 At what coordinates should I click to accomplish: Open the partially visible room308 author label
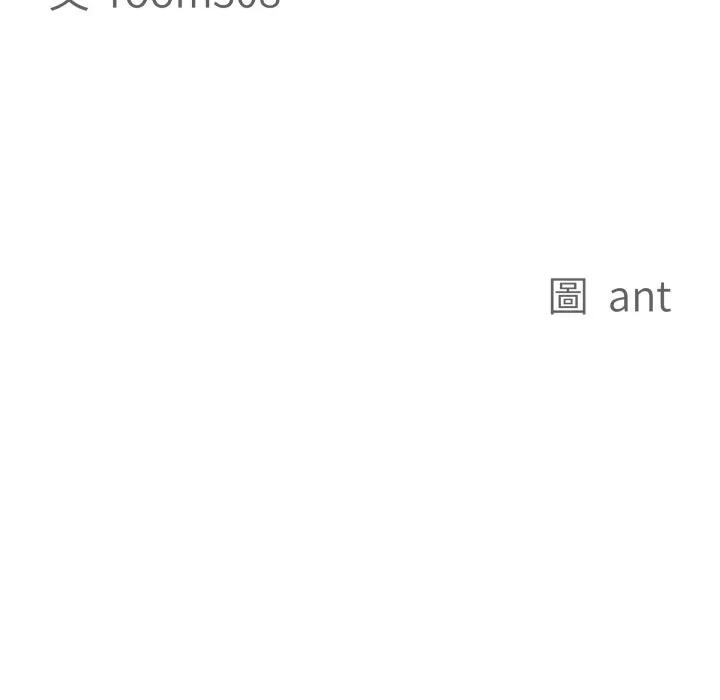point(194,4)
